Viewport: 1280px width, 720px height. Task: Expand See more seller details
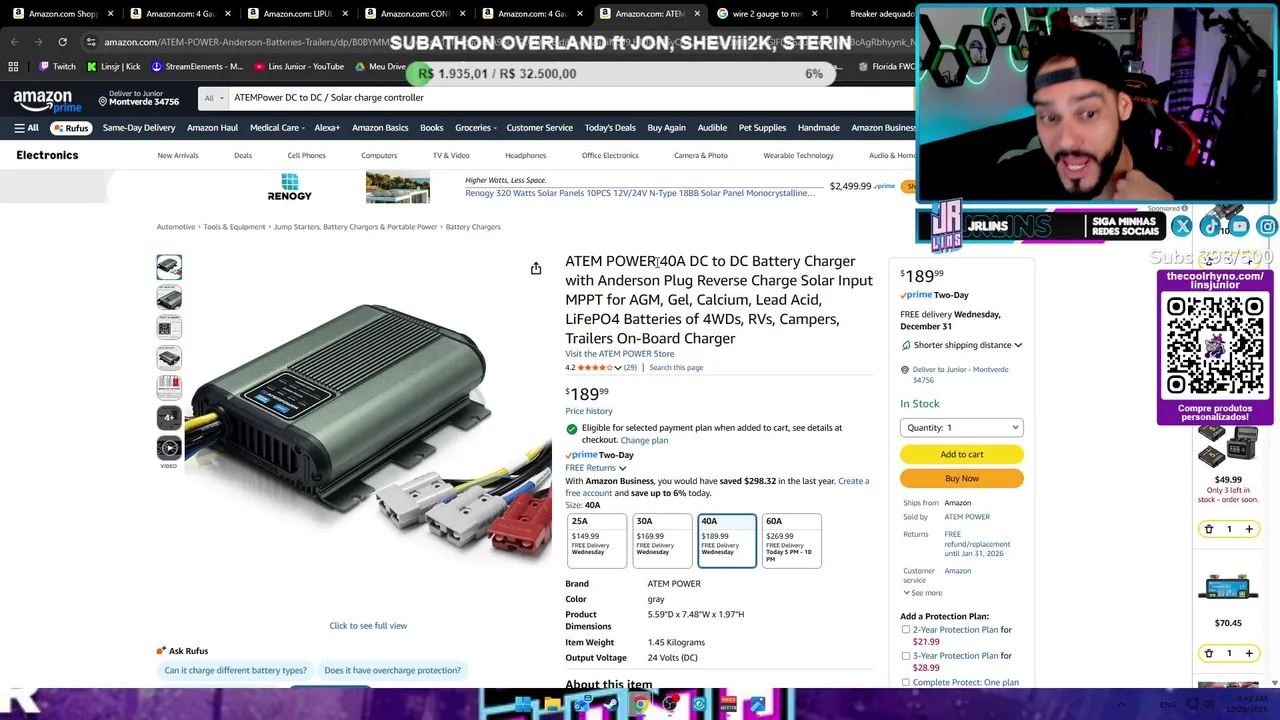coord(923,593)
